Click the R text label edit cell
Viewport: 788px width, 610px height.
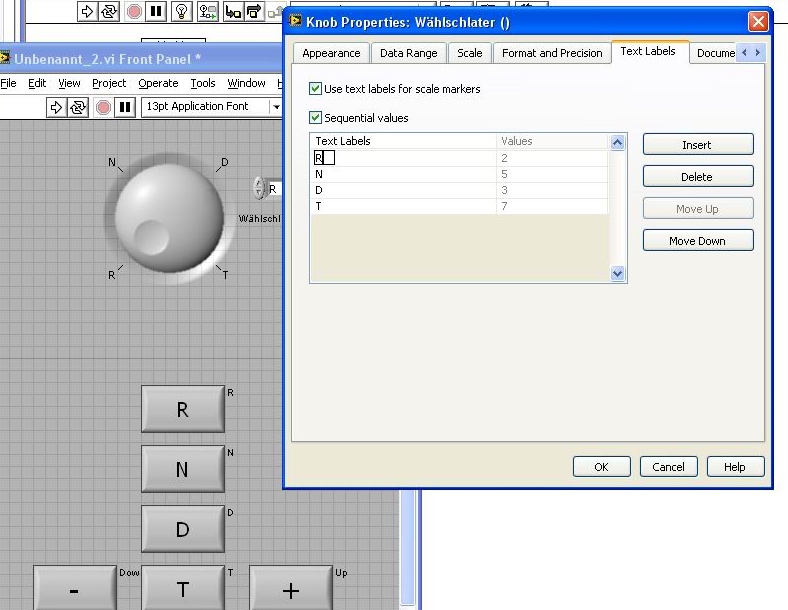(x=324, y=158)
